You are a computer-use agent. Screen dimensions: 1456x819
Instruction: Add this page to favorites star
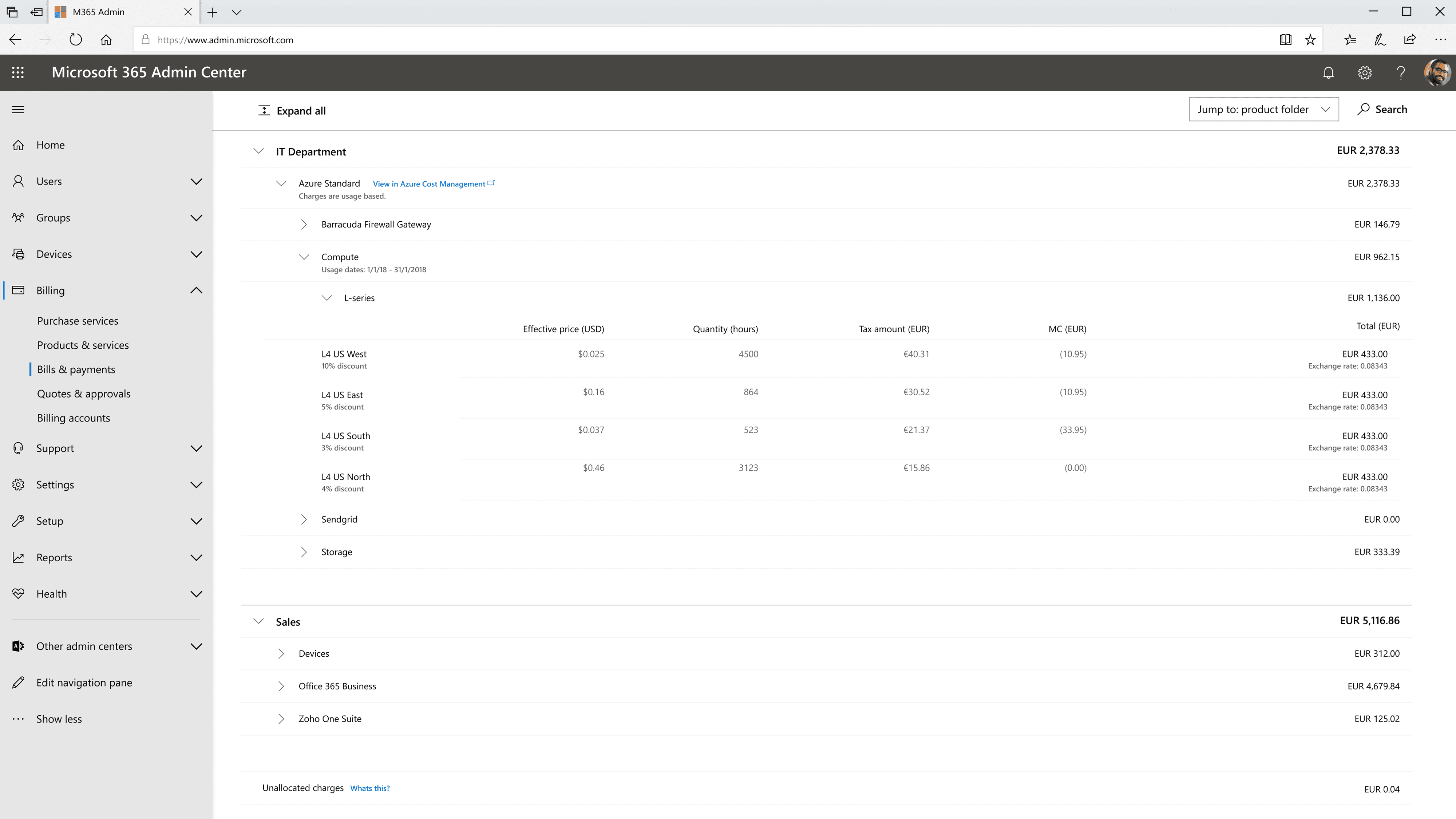tap(1310, 40)
